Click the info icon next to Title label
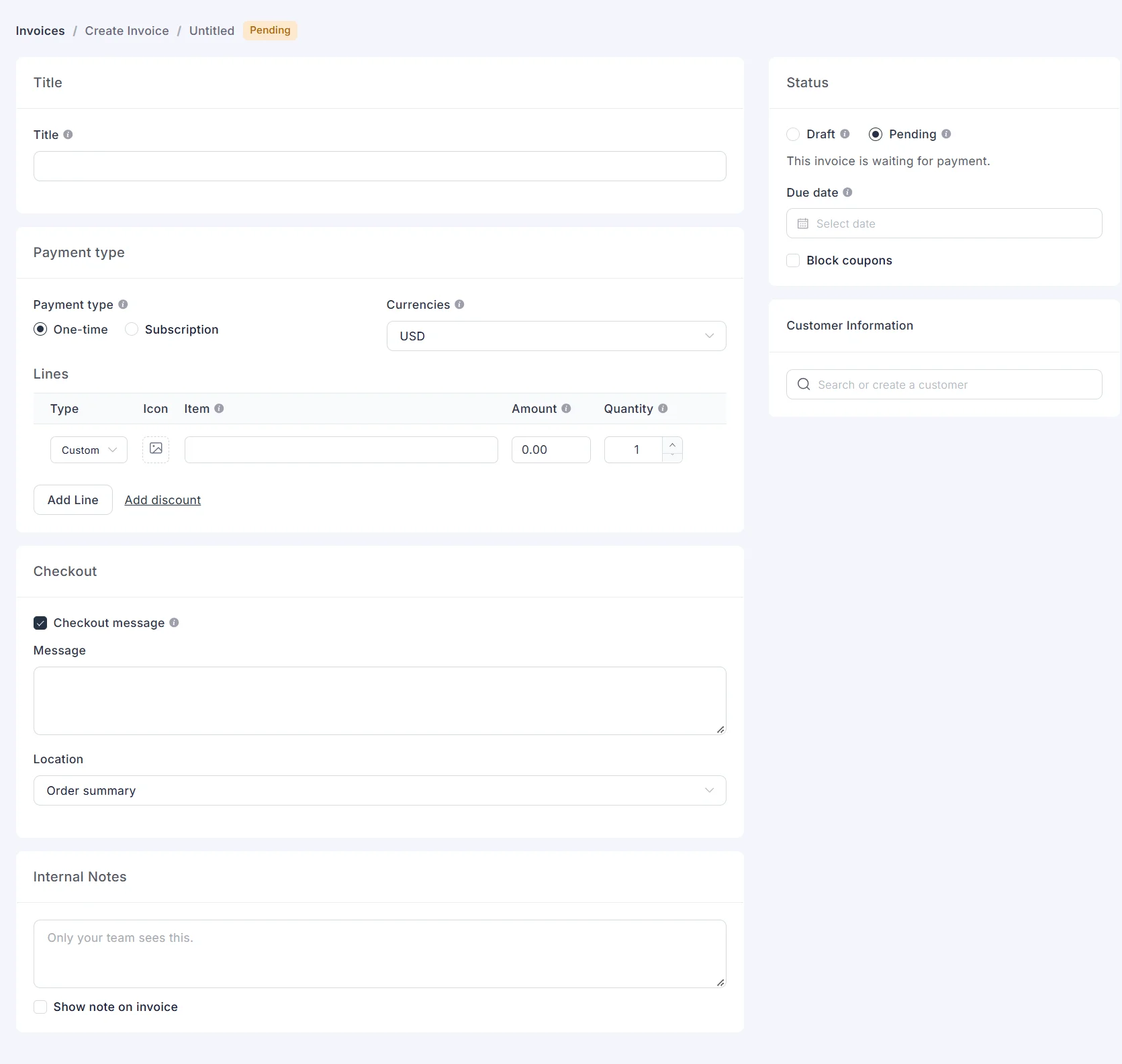The height and width of the screenshot is (1064, 1122). coord(68,134)
